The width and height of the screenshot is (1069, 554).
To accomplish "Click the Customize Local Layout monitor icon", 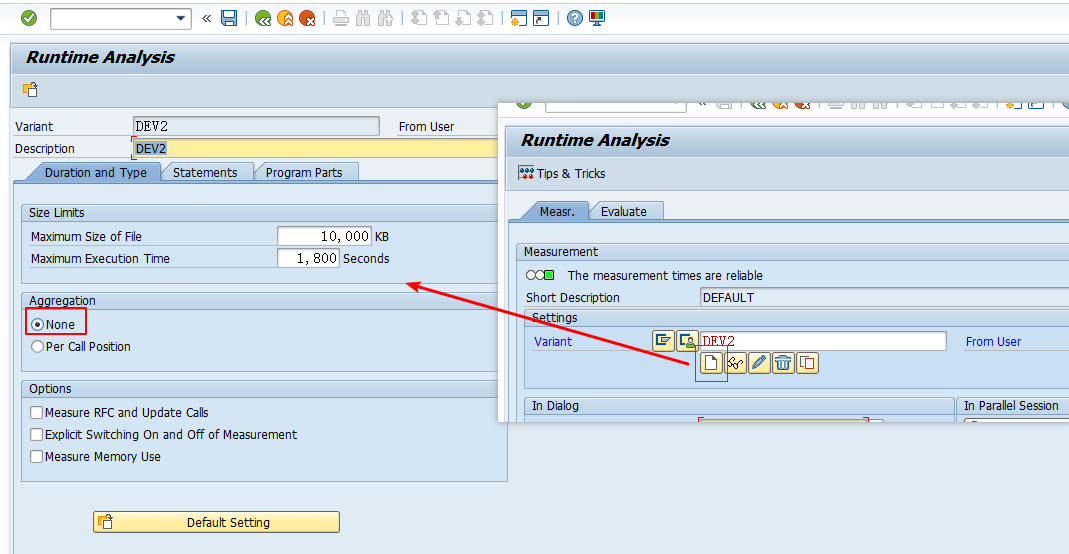I will [597, 18].
